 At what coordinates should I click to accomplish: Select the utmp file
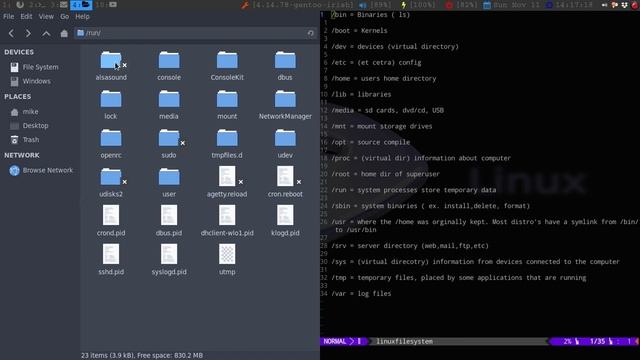[x=227, y=260]
